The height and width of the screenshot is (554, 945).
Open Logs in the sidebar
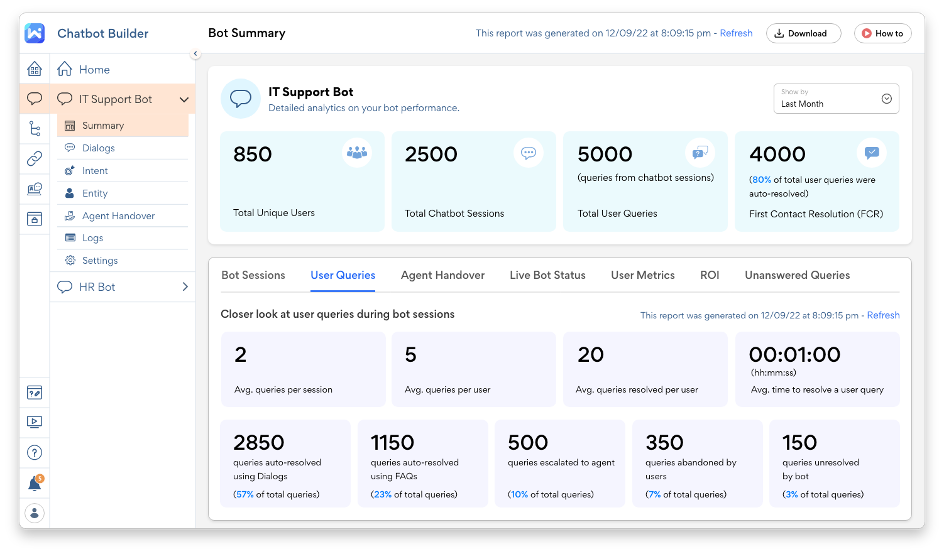[x=92, y=238]
